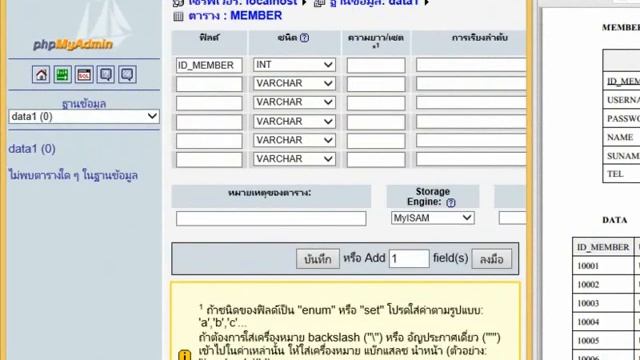Image resolution: width=640 pixels, height=360 pixels.
Task: Open phpMyAdmin documentation icon
Action: click(x=106, y=75)
